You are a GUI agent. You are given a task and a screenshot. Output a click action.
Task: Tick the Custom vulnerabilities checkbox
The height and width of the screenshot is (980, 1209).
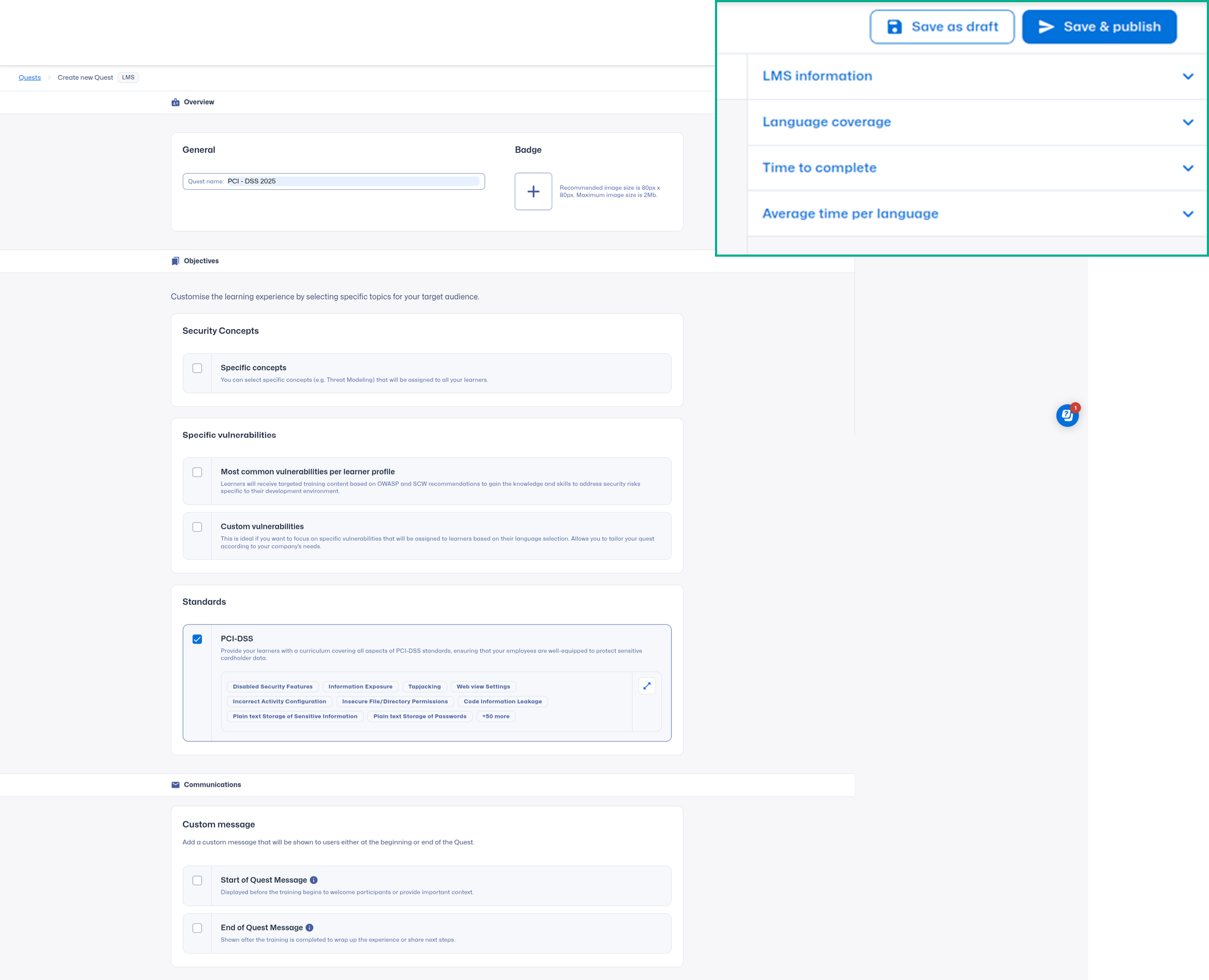[x=197, y=526]
